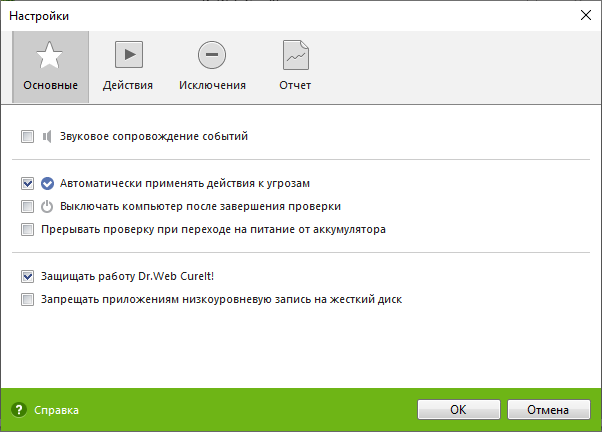Image resolution: width=602 pixels, height=432 pixels.
Task: Open the Исключения tab label
Action: 212,85
